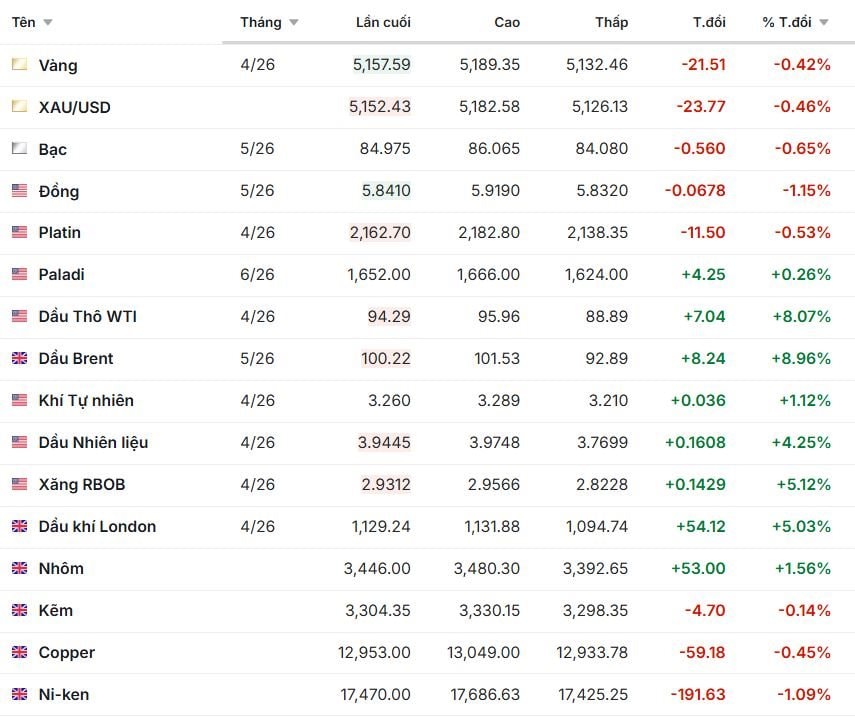The width and height of the screenshot is (855, 717).
Task: Click the US flag beside Đồng
Action: coord(19,191)
